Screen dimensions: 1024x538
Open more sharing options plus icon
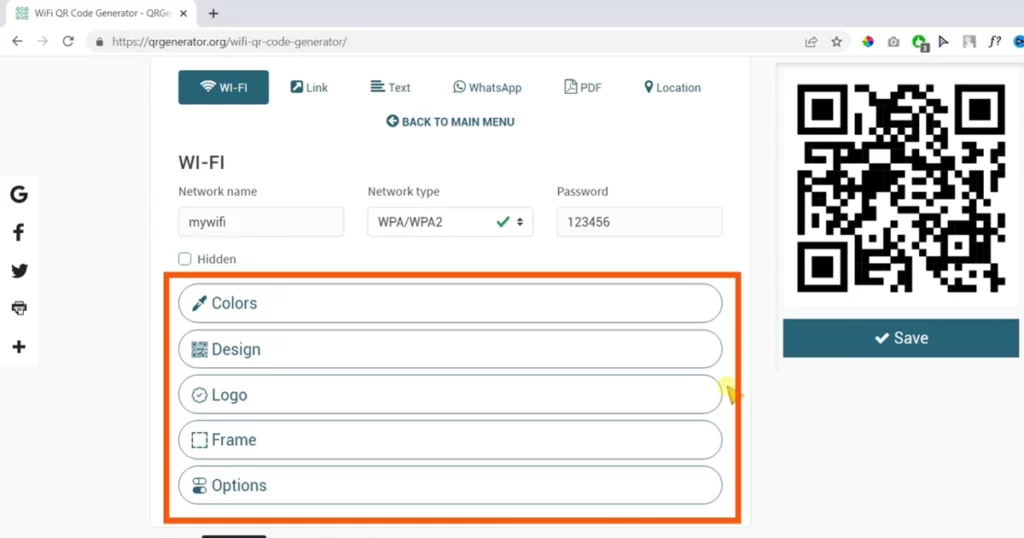coord(19,347)
